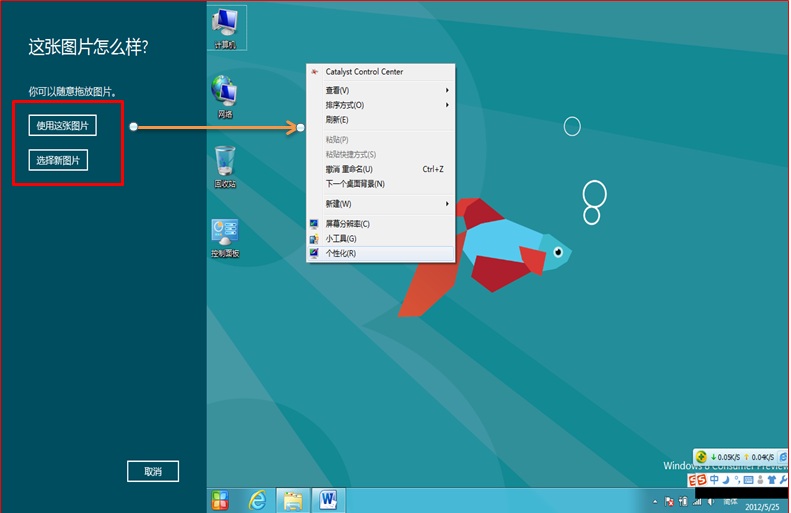Viewport: 791px width, 513px height.
Task: Expand the 新建(W) submenu
Action: pos(381,204)
